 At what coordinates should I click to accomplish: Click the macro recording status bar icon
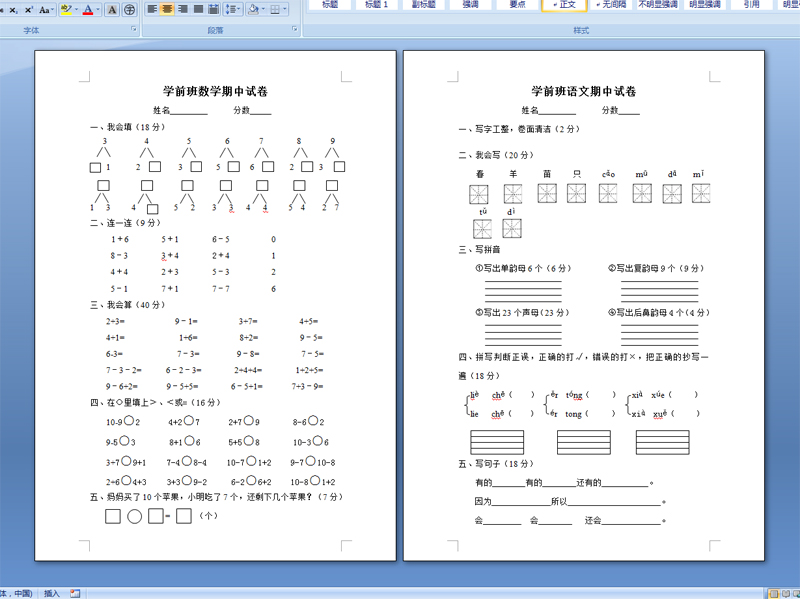click(75, 593)
